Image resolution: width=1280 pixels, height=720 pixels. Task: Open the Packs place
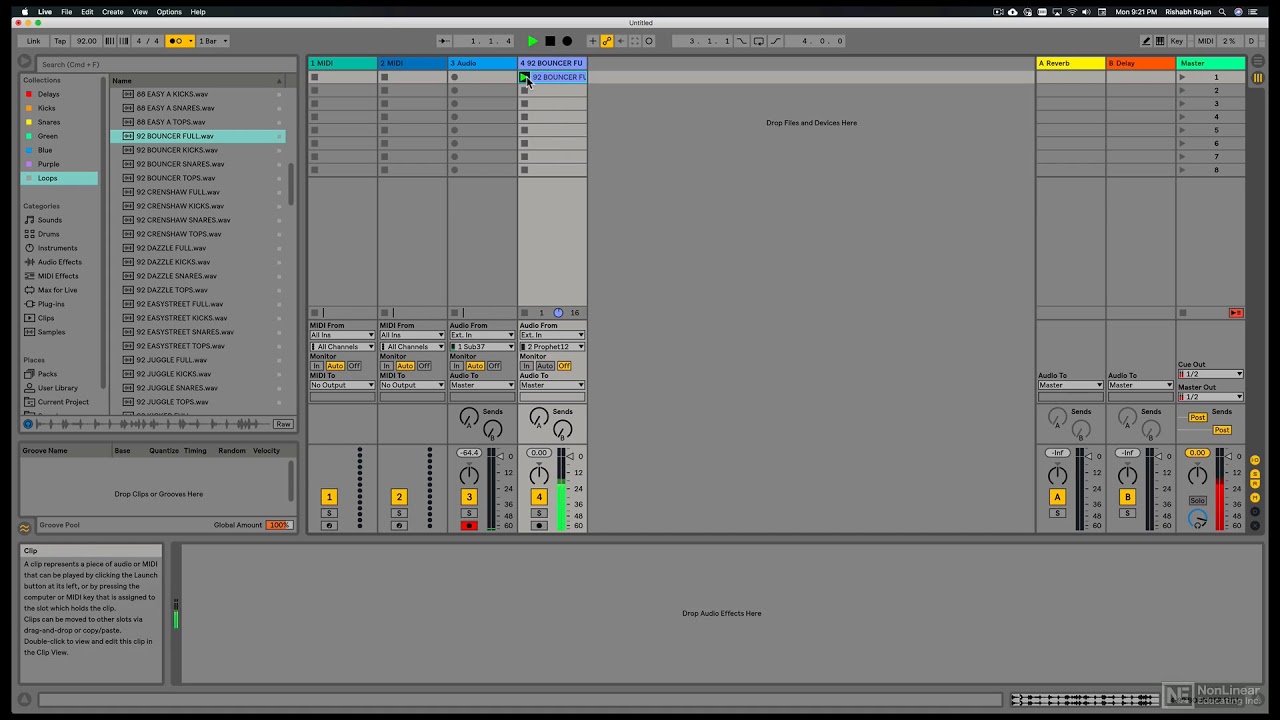tap(47, 374)
